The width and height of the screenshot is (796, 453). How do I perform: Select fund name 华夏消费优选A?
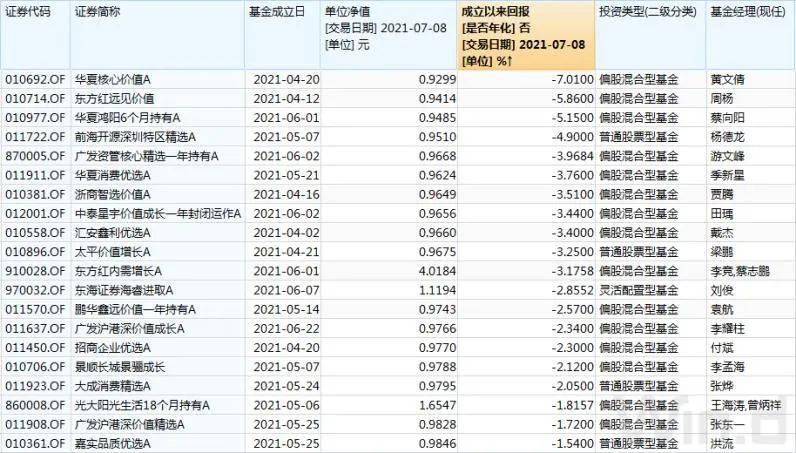click(113, 175)
